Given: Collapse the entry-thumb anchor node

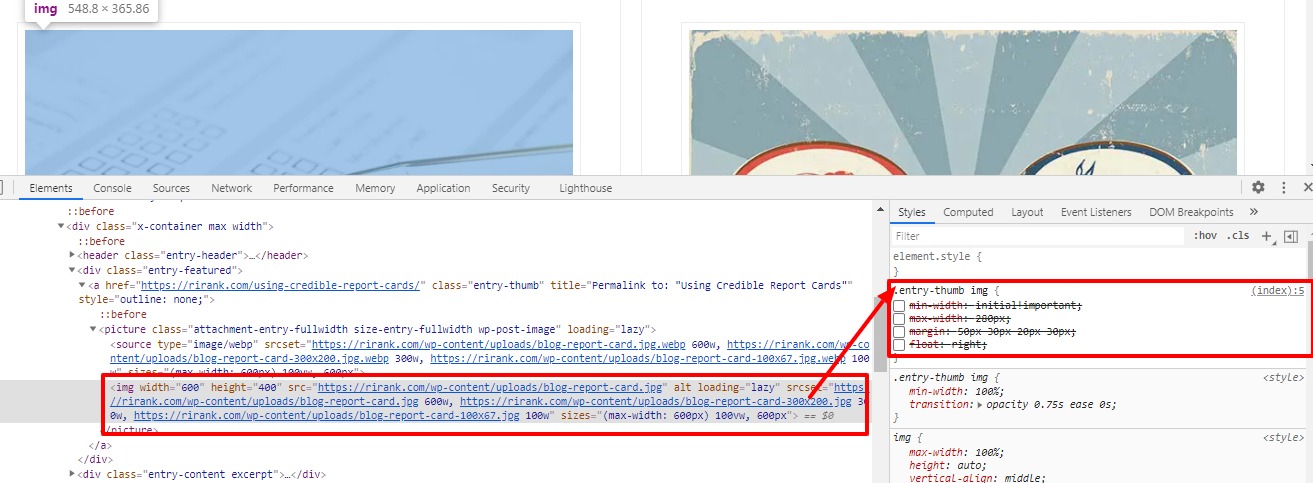Looking at the screenshot, I should point(83,285).
